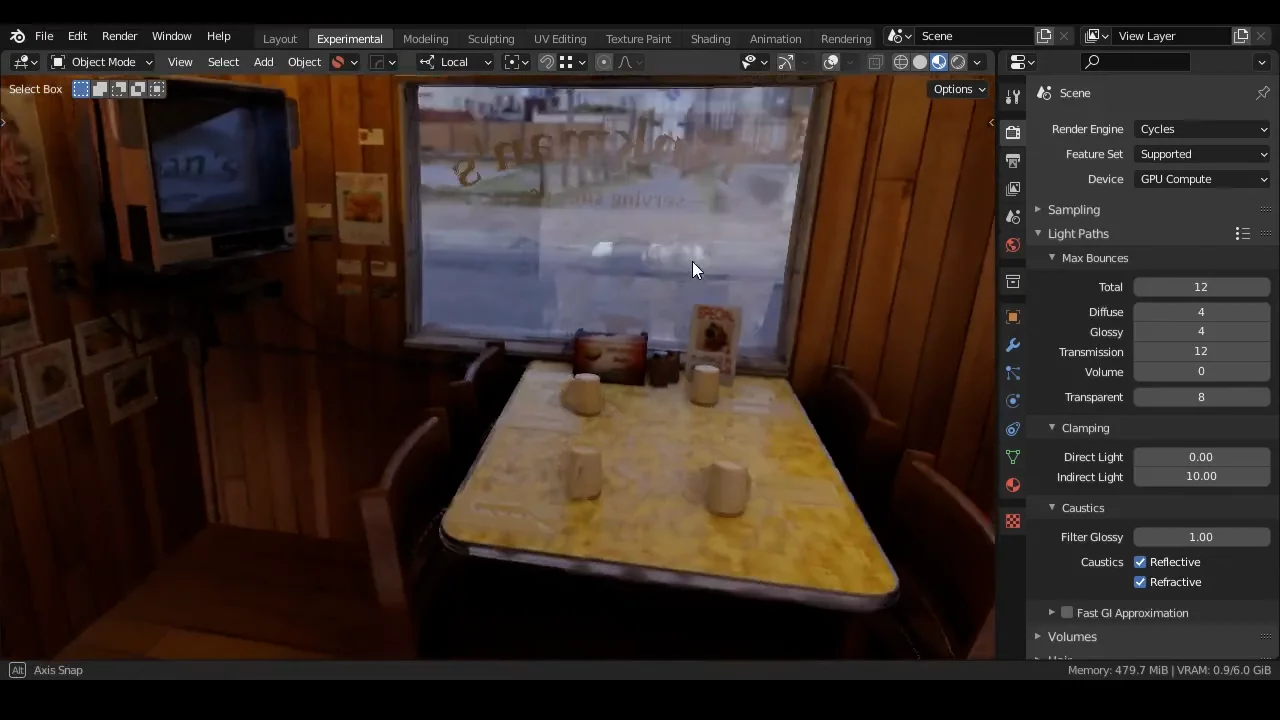The image size is (1280, 720).
Task: Uncheck Reflective caustics checkbox
Action: coord(1140,562)
